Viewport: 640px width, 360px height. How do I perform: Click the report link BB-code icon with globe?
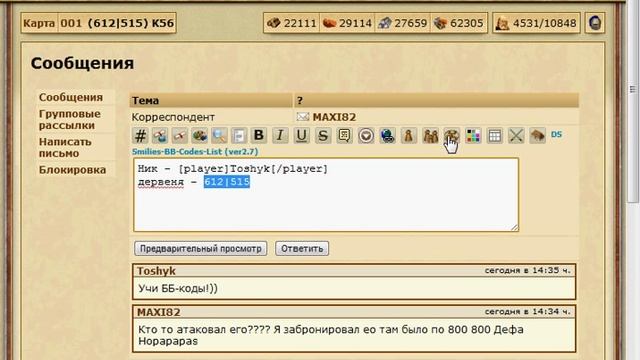[160, 136]
